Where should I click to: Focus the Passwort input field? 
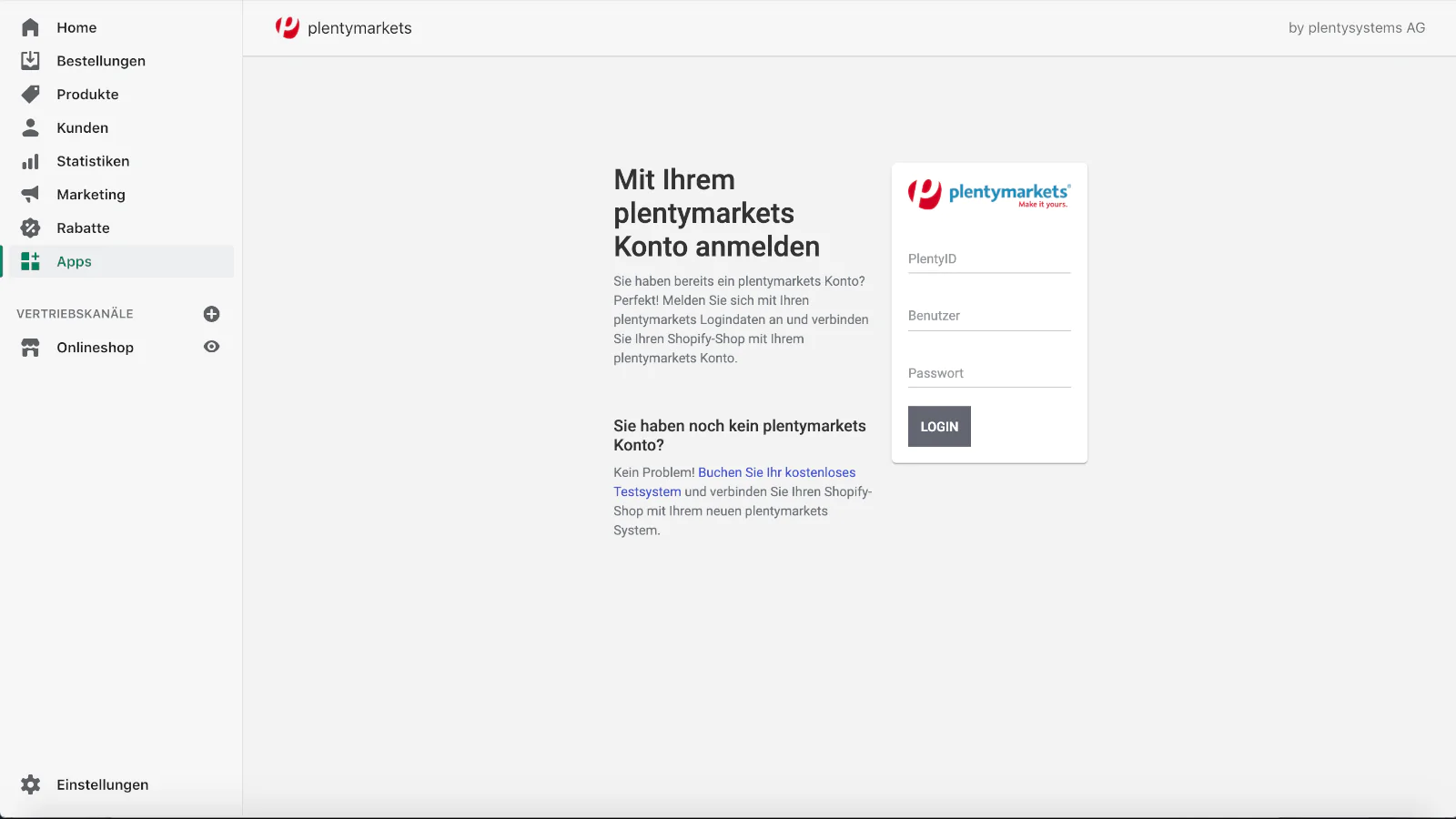pyautogui.click(x=989, y=373)
